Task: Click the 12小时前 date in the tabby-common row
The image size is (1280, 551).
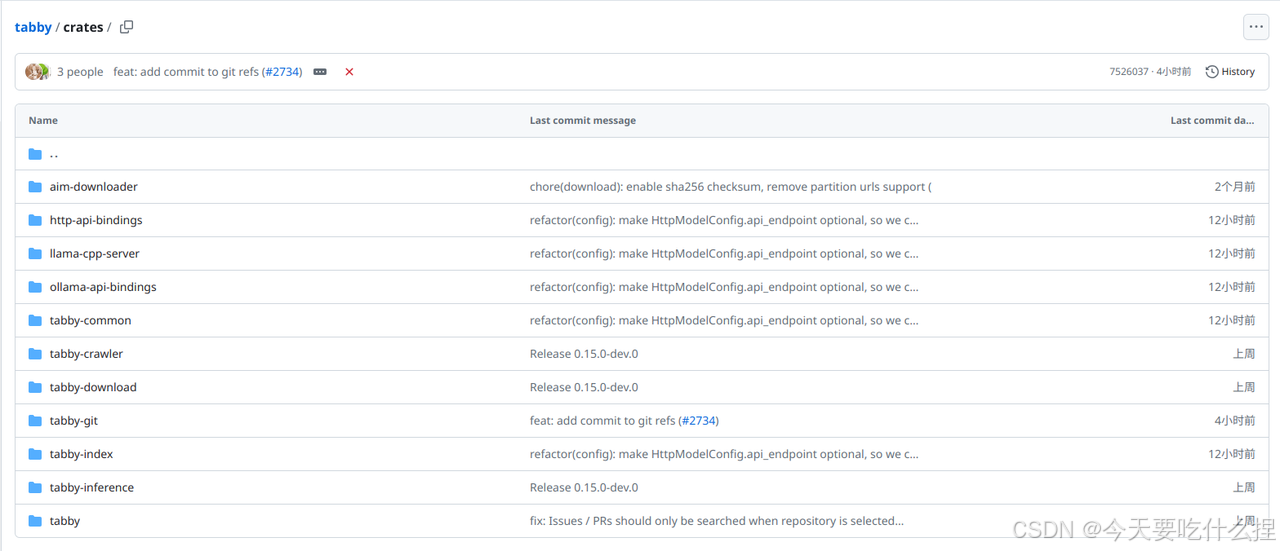Action: coord(1232,321)
